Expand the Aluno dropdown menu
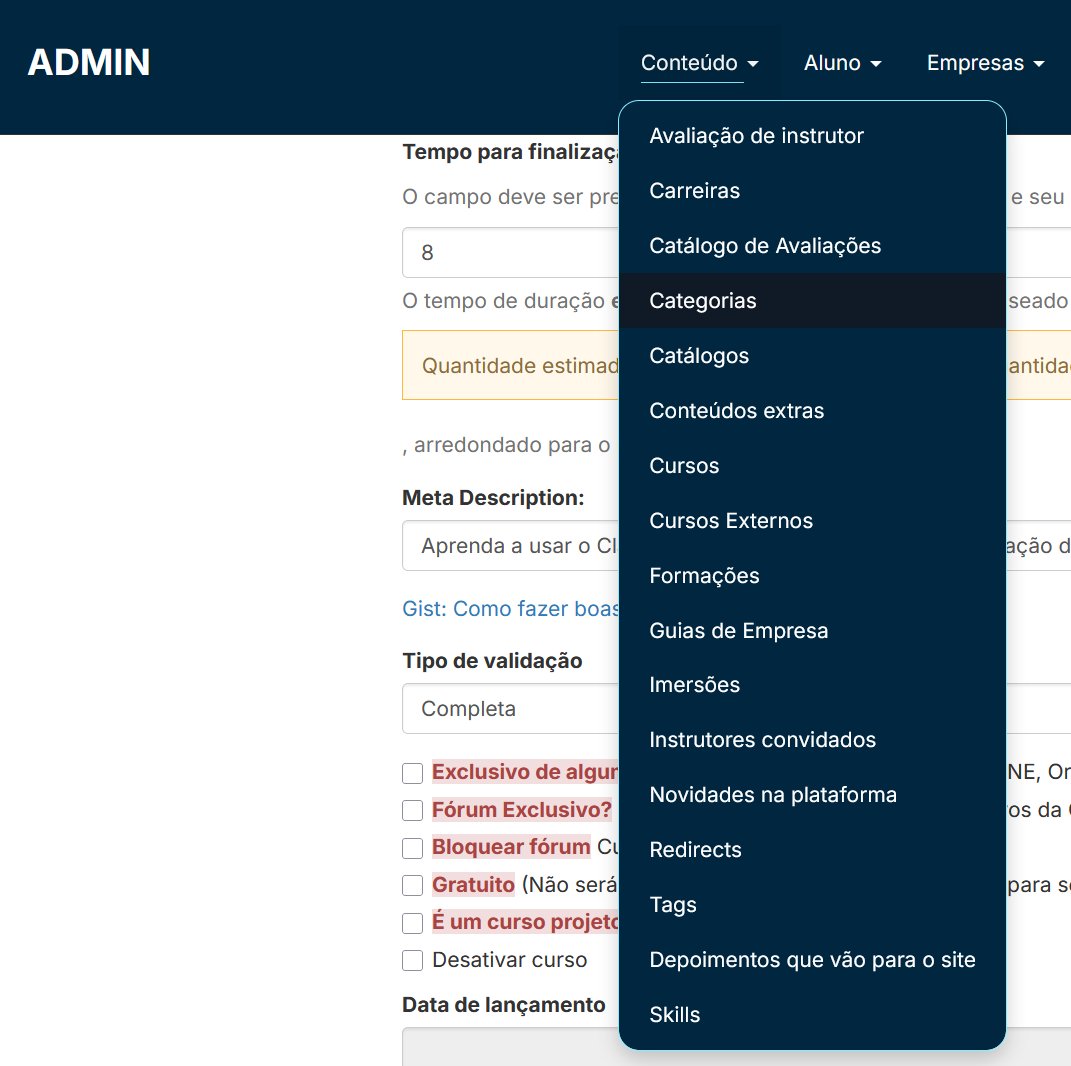This screenshot has width=1071, height=1066. point(842,63)
